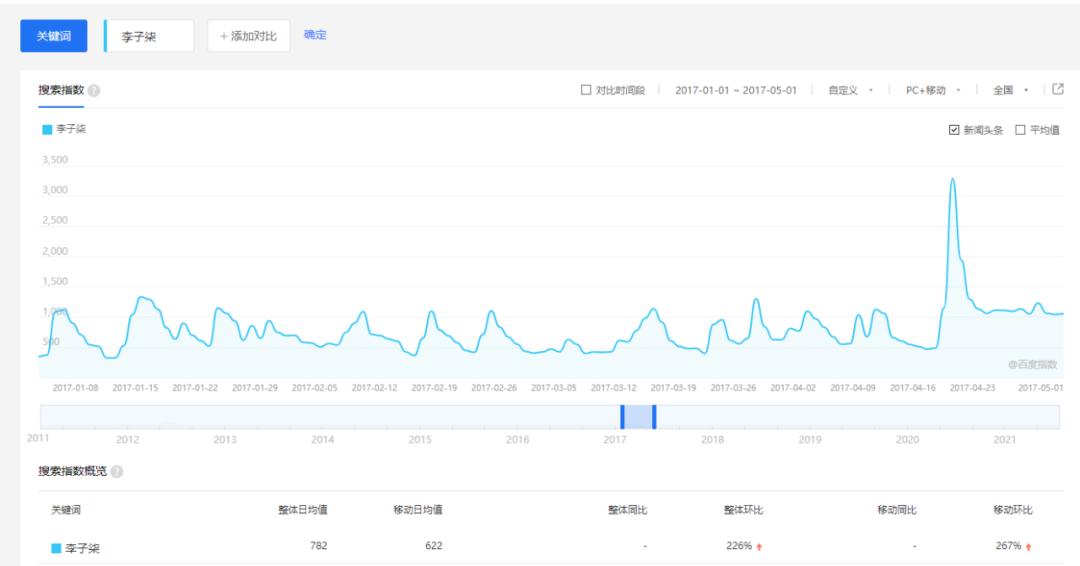Click the 李子柒 legend color swatch above chart
1080x566 pixels.
point(47,129)
